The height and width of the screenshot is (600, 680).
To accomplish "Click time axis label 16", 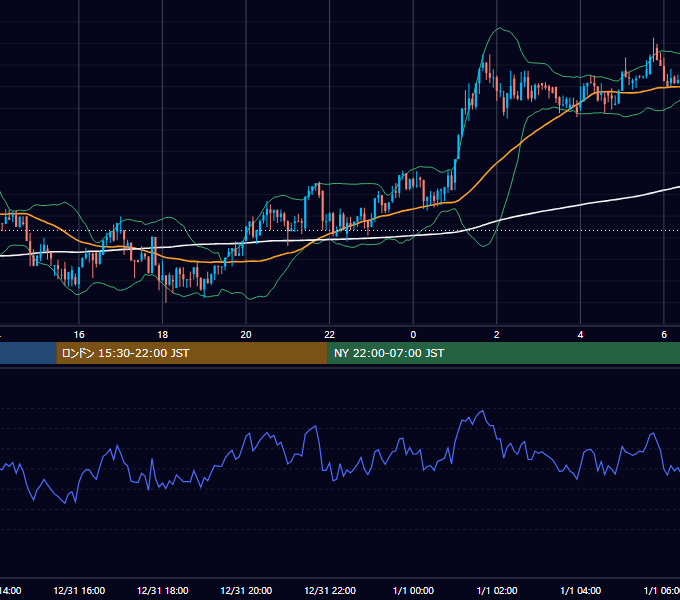I will coord(79,335).
